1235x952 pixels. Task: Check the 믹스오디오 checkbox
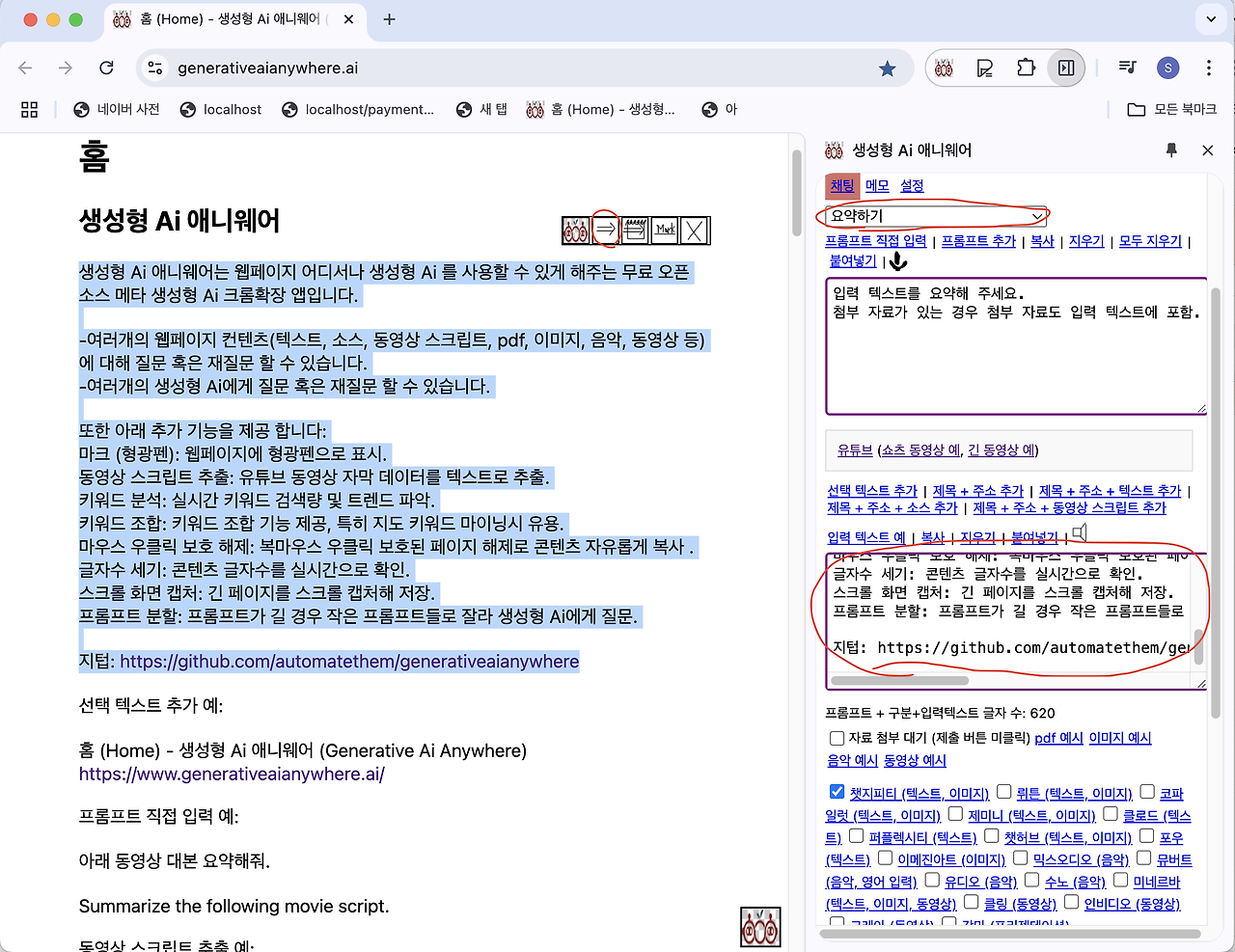pos(1020,857)
